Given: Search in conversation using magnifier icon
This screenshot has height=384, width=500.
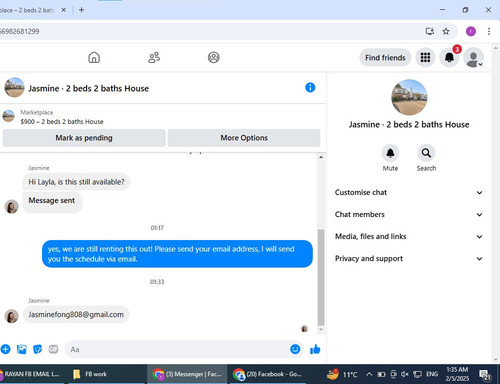Looking at the screenshot, I should (x=426, y=153).
